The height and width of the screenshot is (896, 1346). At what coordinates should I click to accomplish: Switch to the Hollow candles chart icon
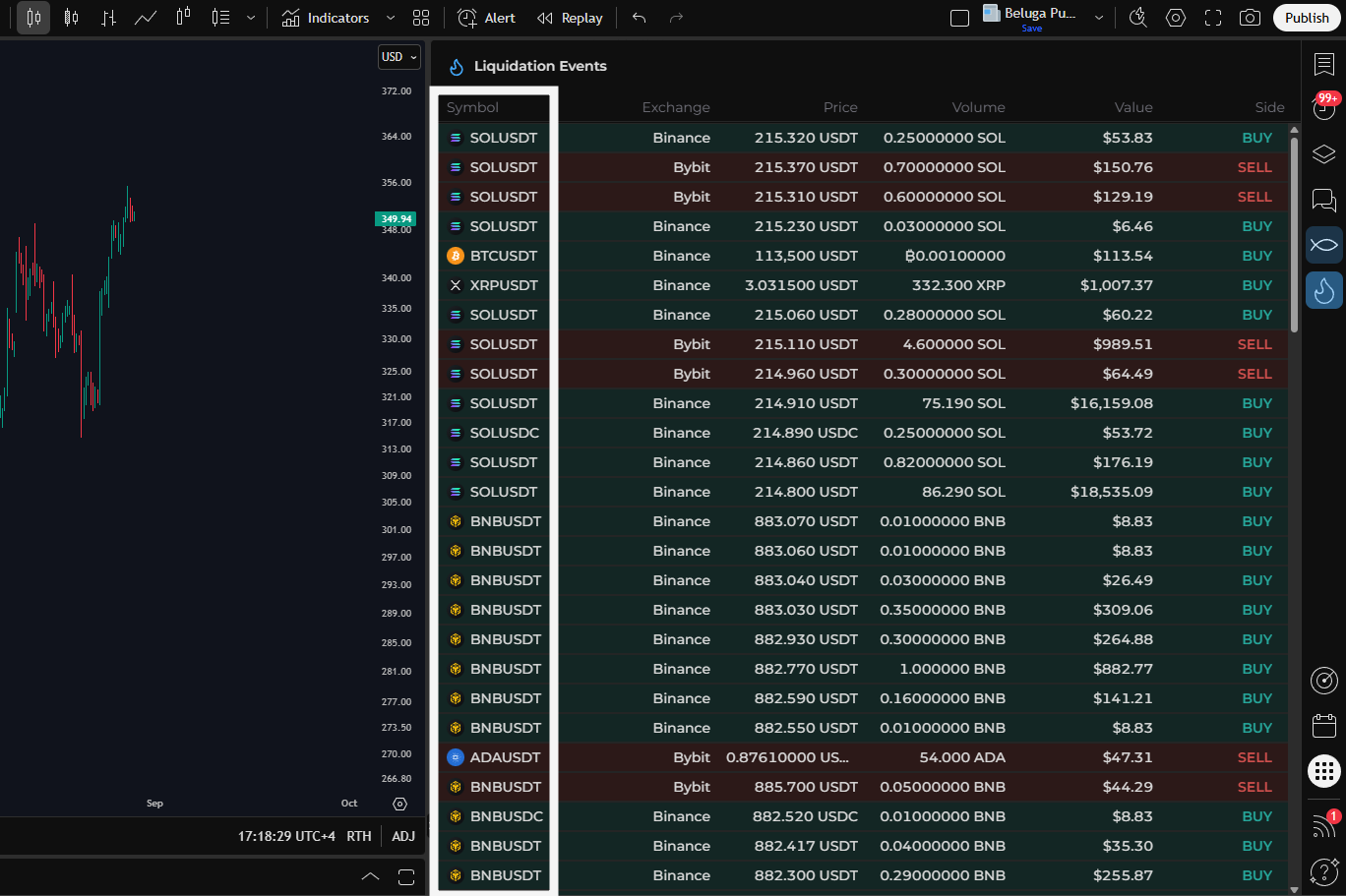point(71,18)
